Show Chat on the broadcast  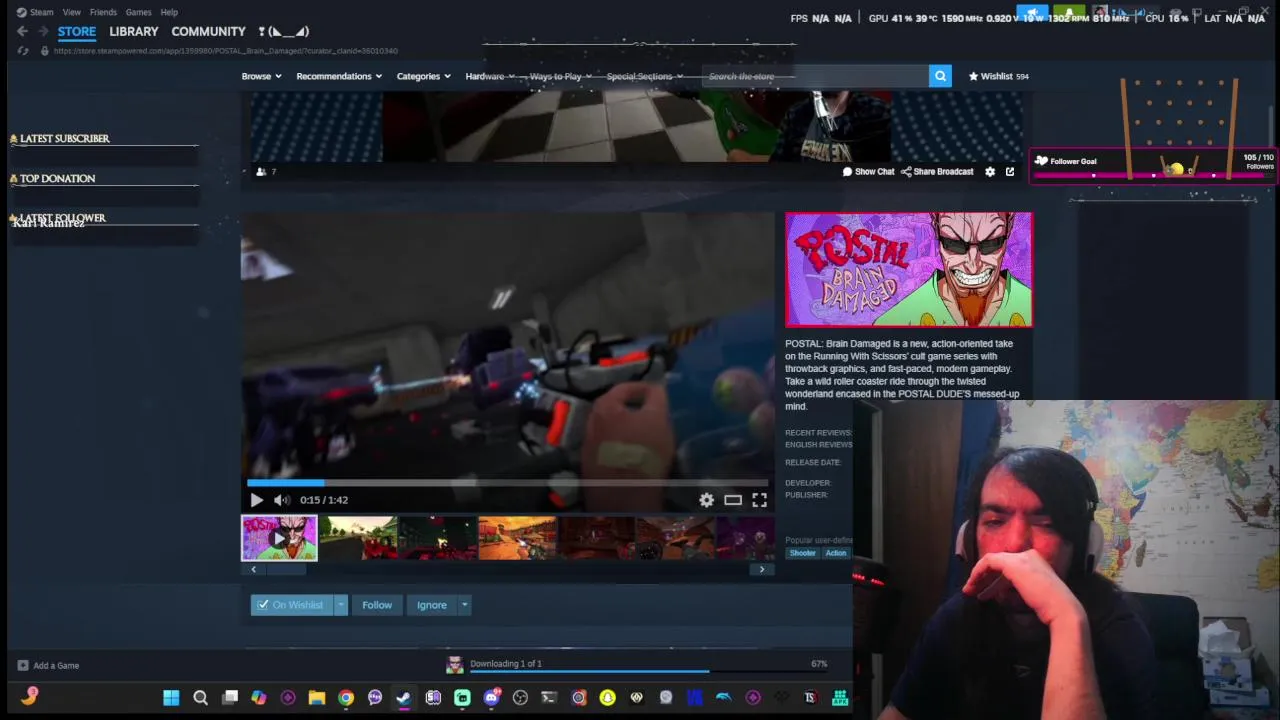pos(868,172)
